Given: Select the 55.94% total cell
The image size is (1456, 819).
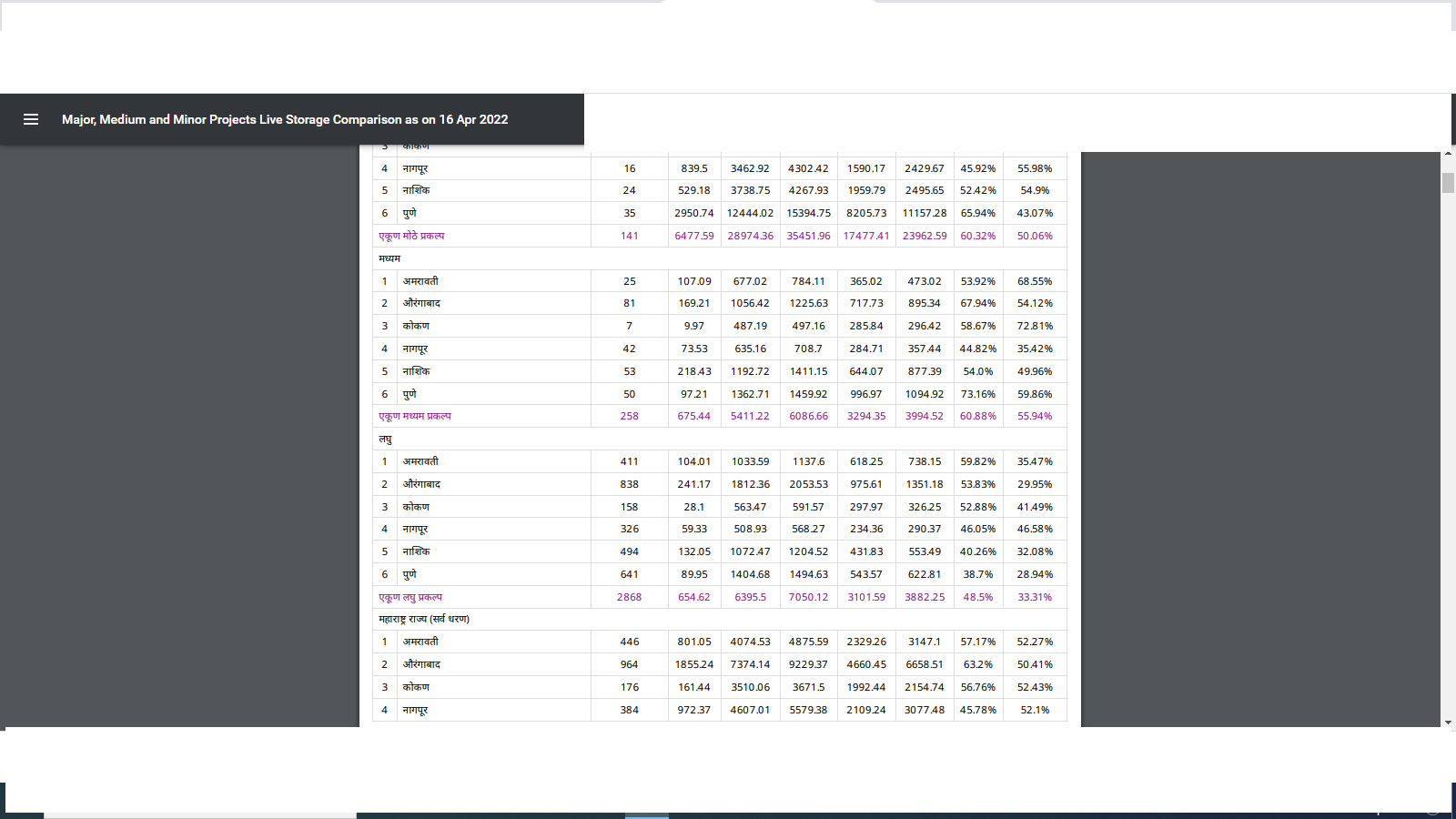Looking at the screenshot, I should pyautogui.click(x=1035, y=416).
